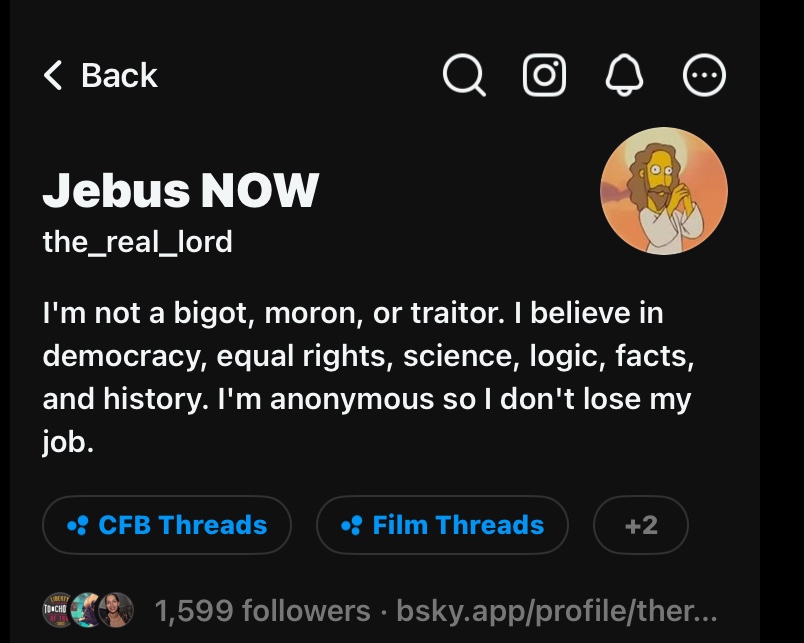Open the "1,599 followers" list
Viewport: 804px width, 643px height.
point(262,610)
